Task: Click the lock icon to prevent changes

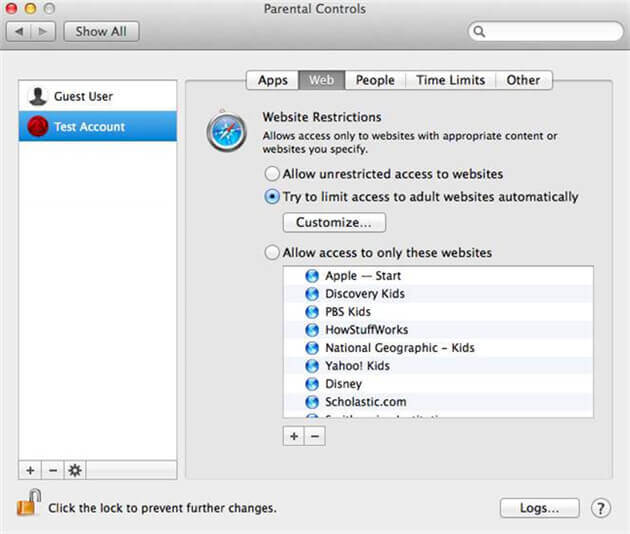Action: [x=28, y=506]
